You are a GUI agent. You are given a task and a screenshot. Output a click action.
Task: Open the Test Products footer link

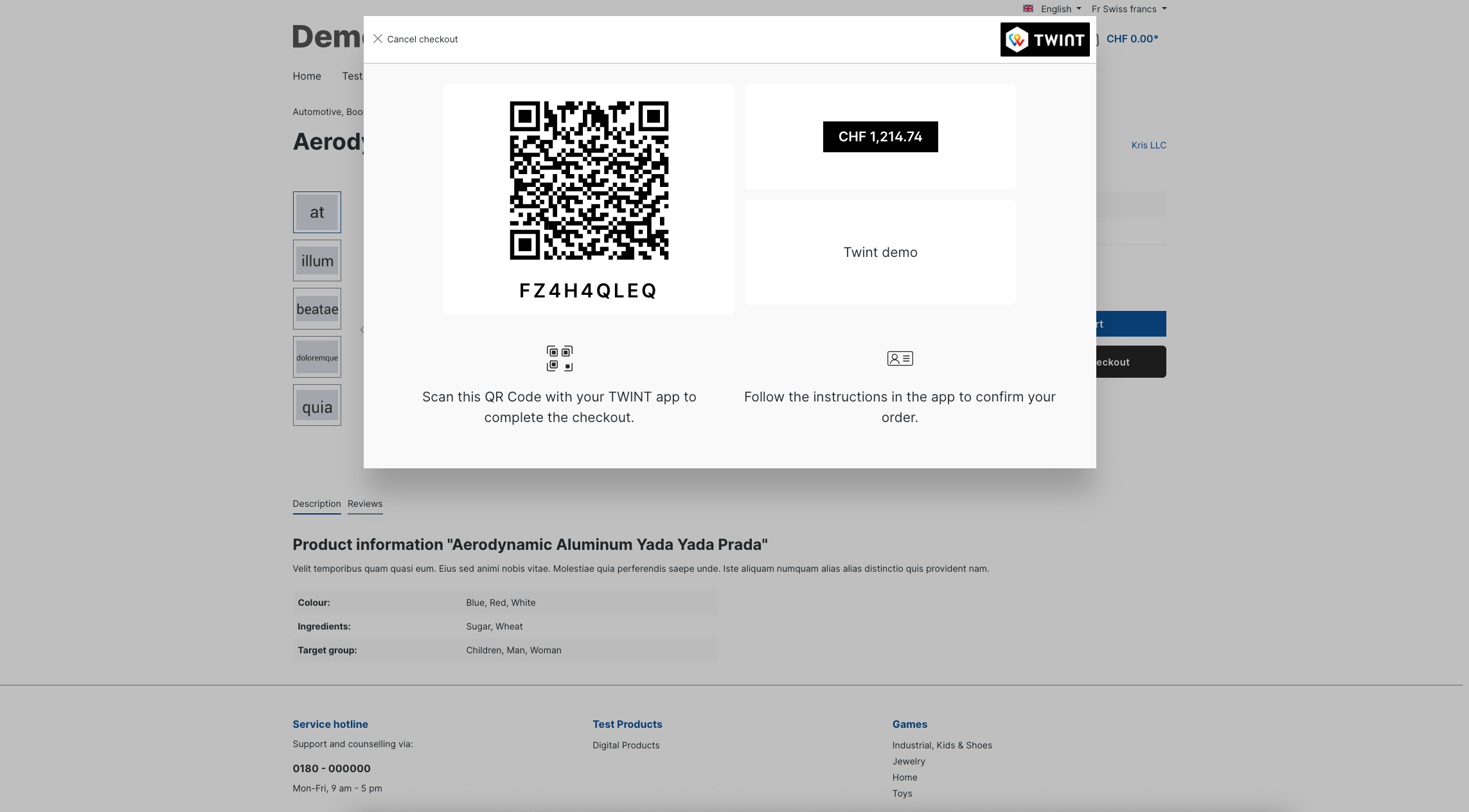pos(627,724)
